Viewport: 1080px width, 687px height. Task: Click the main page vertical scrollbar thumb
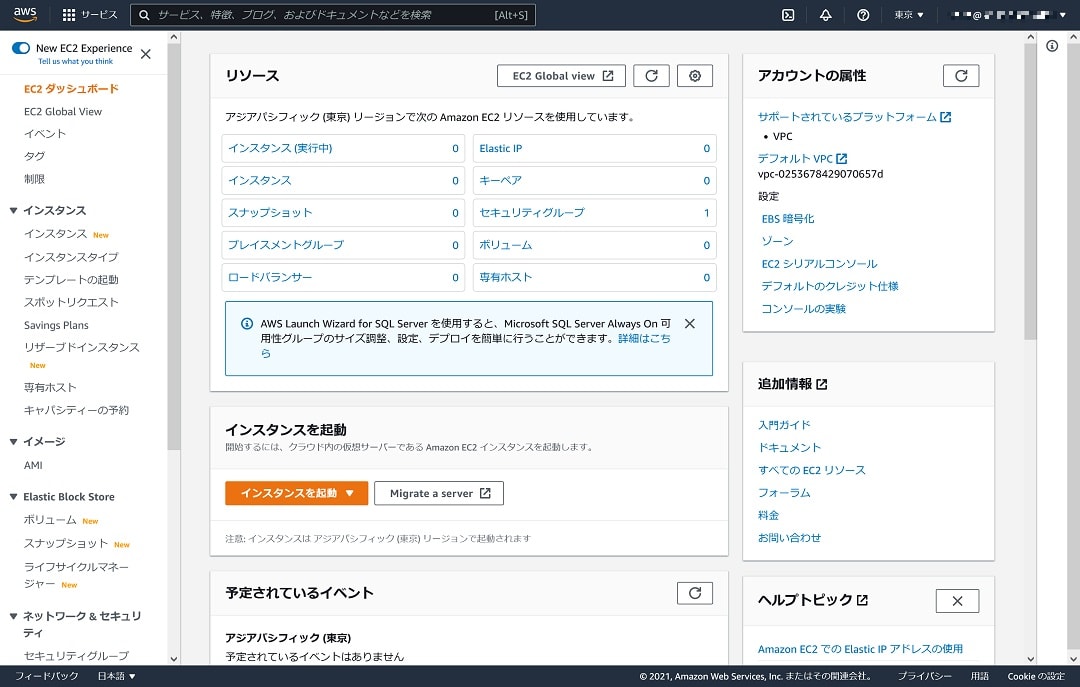pos(1030,192)
